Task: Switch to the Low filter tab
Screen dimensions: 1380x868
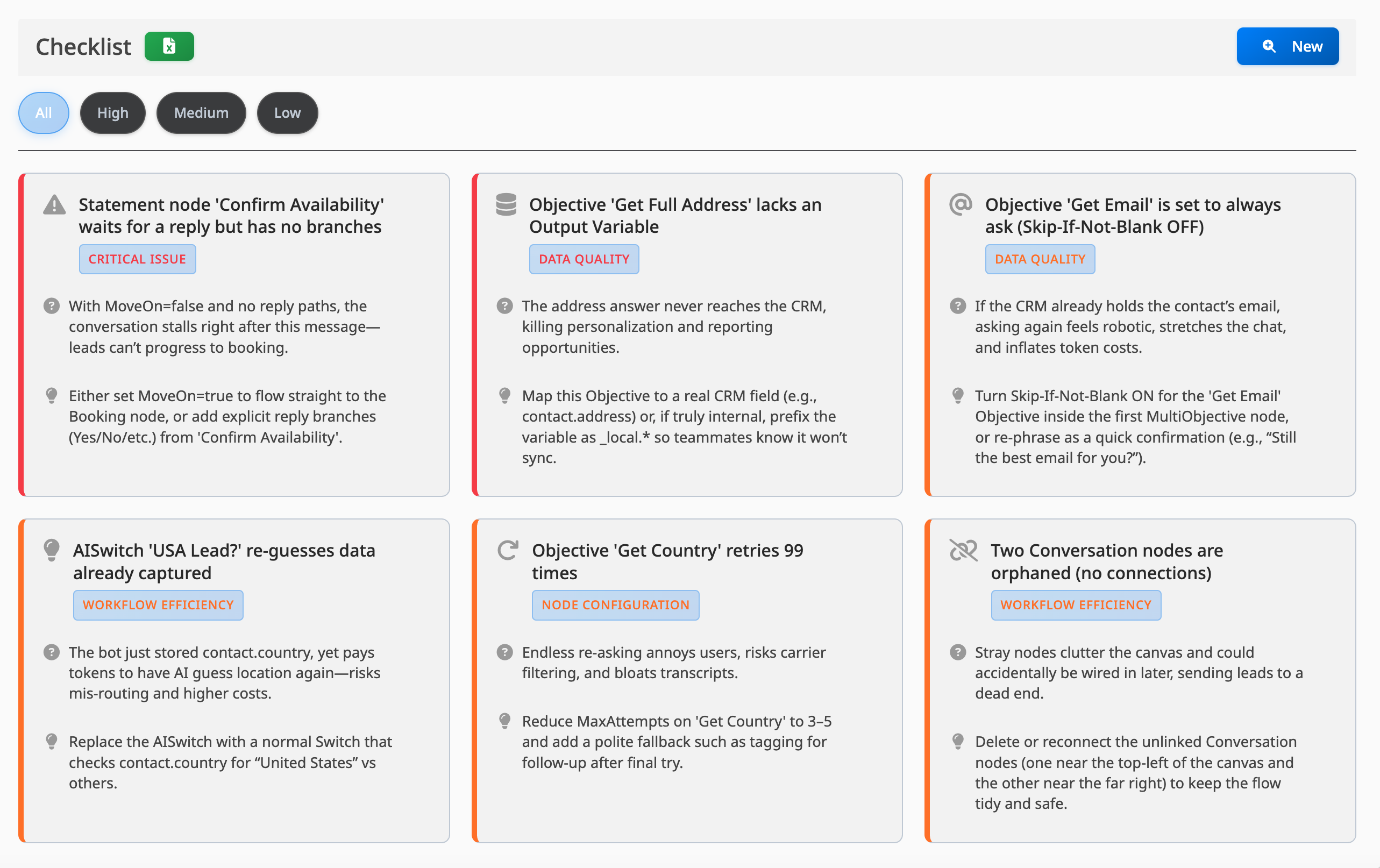Action: coord(287,113)
